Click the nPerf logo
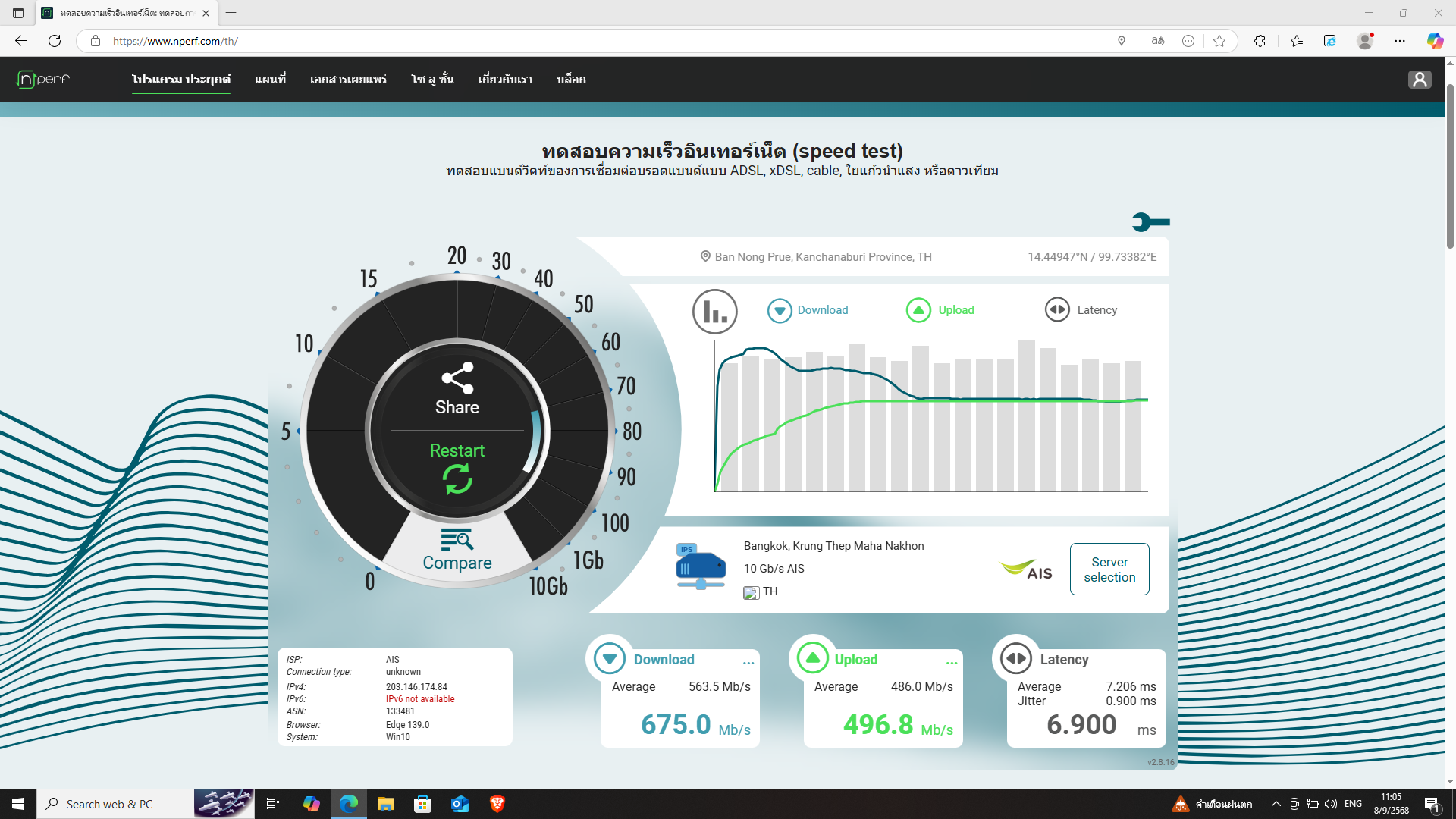The image size is (1456, 819). click(x=43, y=79)
